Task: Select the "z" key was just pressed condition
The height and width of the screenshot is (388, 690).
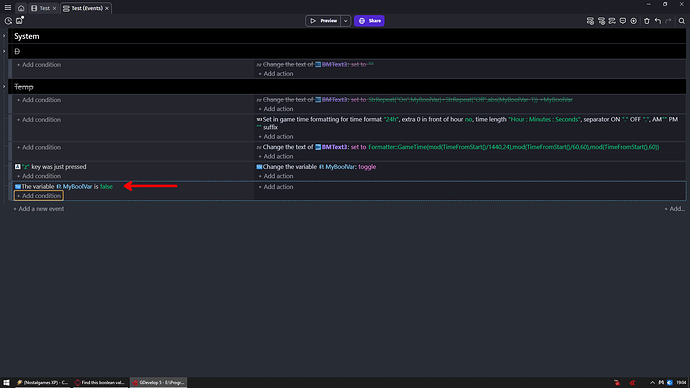Action: pyautogui.click(x=51, y=167)
